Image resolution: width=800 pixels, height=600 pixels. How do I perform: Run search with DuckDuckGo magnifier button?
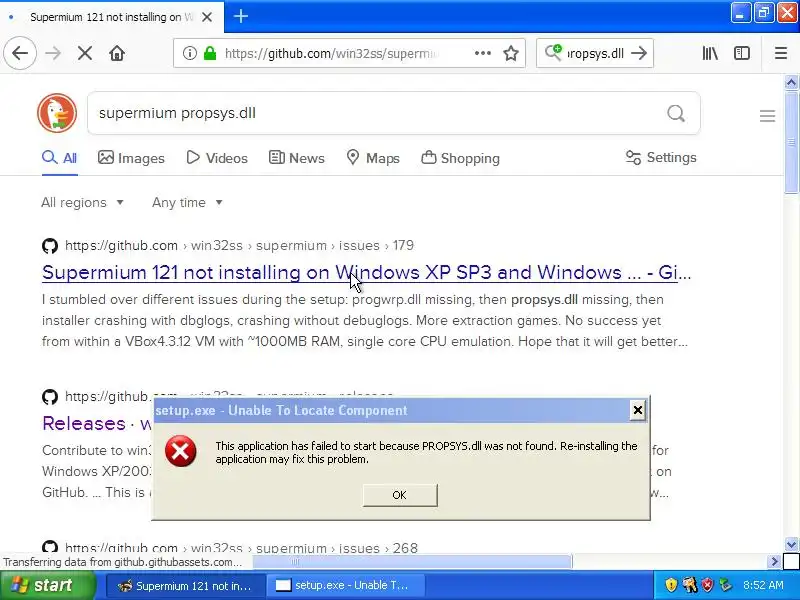[x=676, y=113]
